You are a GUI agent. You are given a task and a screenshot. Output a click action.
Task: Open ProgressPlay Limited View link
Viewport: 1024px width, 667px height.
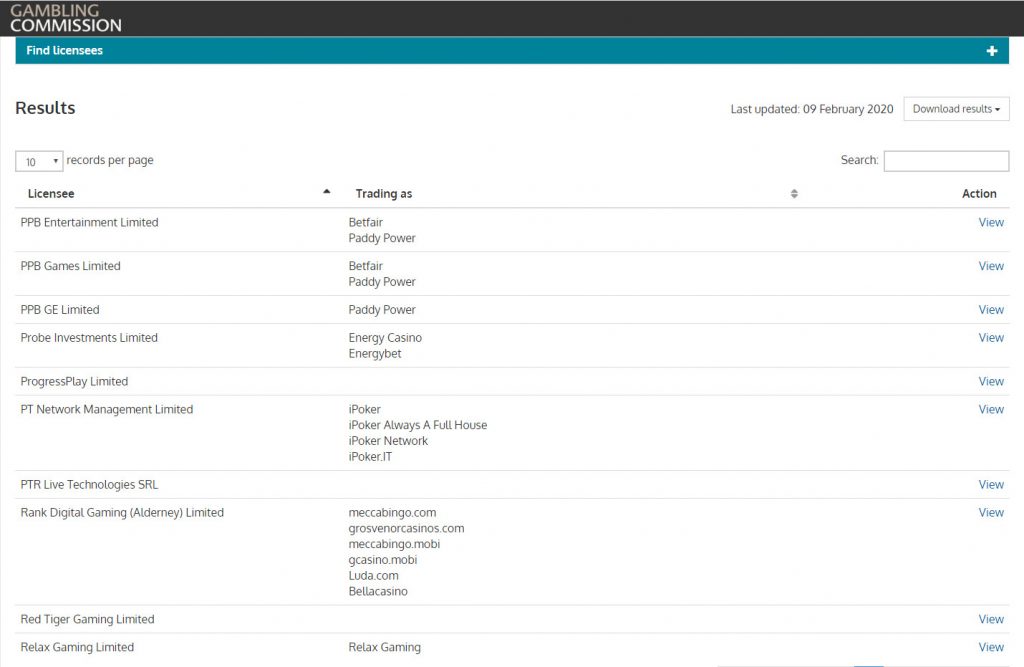tap(990, 382)
